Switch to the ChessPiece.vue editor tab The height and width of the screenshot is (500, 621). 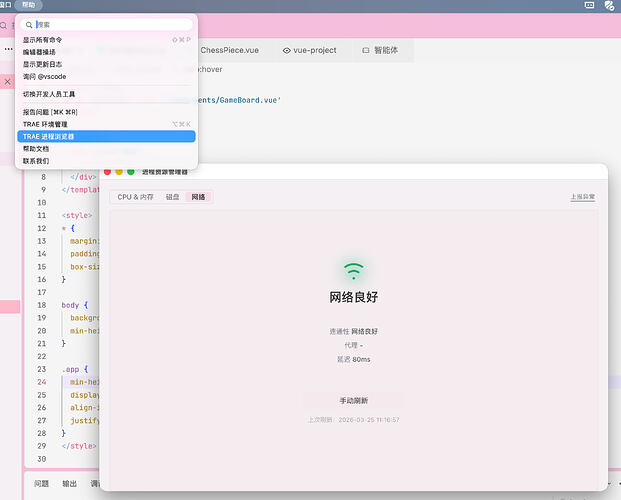pos(230,50)
